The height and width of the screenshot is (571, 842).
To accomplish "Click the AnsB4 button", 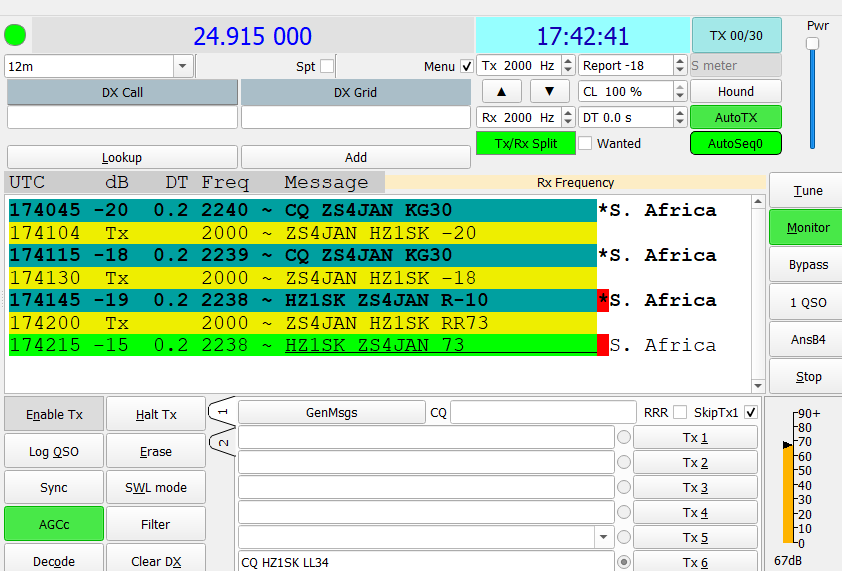I will (808, 339).
